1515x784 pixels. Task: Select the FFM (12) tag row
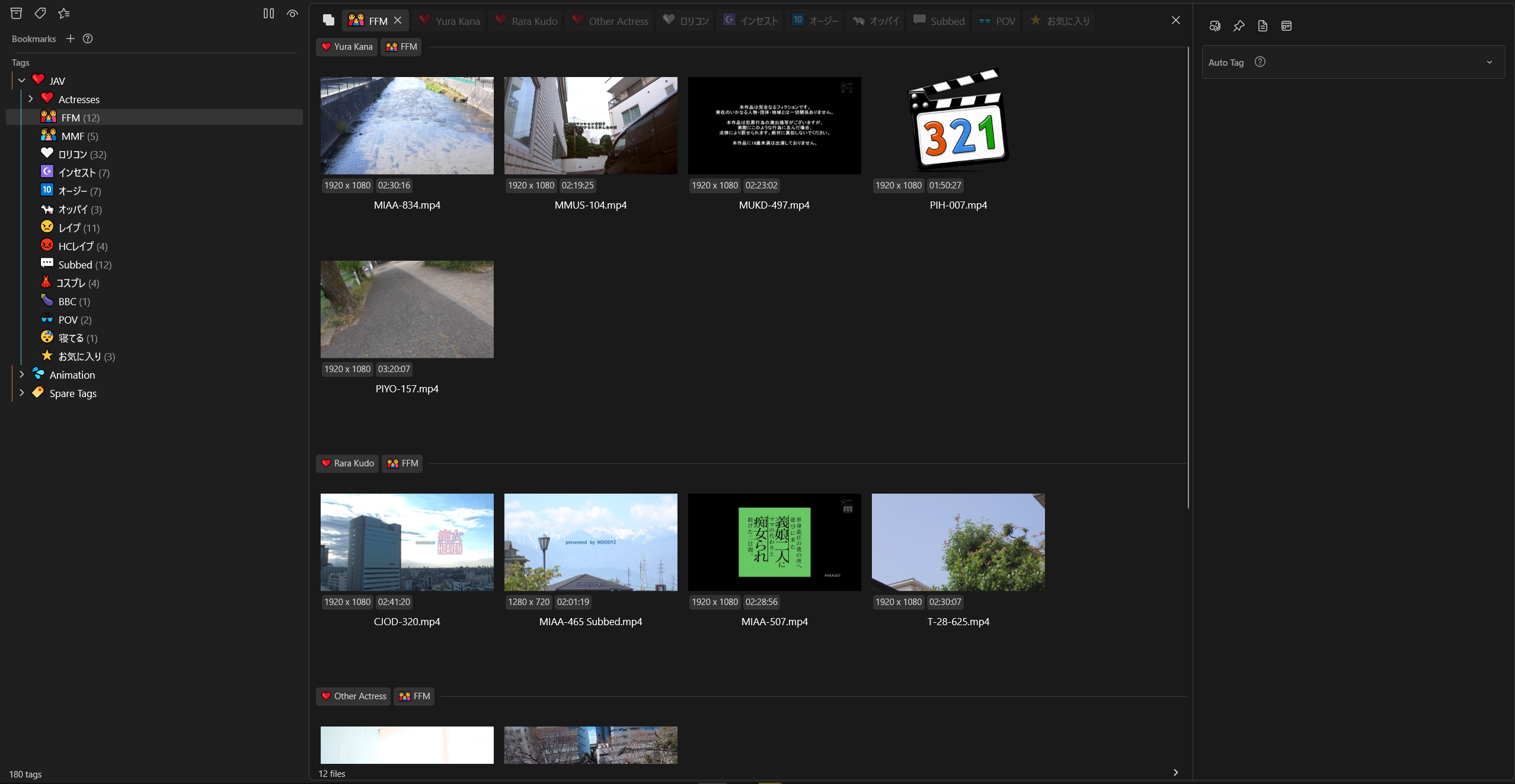click(x=154, y=117)
